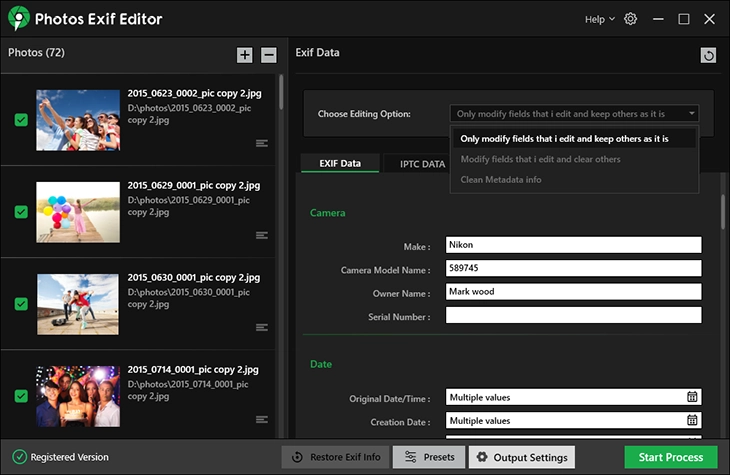The width and height of the screenshot is (730, 475).
Task: Select 'Clean Metadata info' option
Action: (x=500, y=180)
